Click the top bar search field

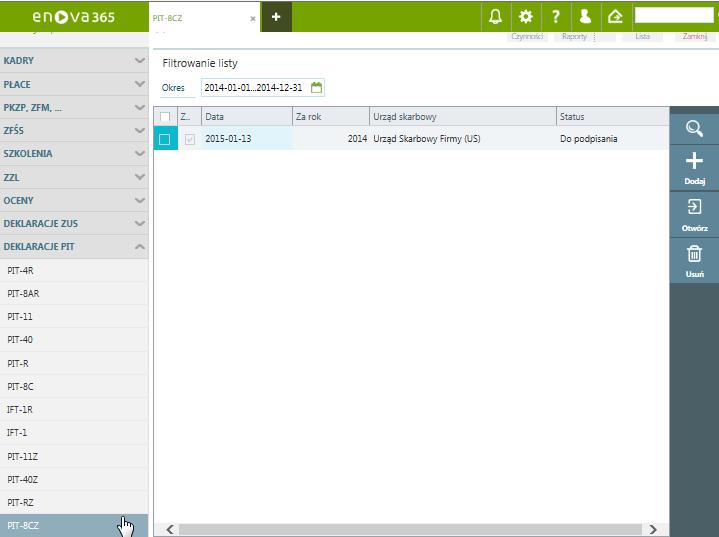[x=674, y=16]
